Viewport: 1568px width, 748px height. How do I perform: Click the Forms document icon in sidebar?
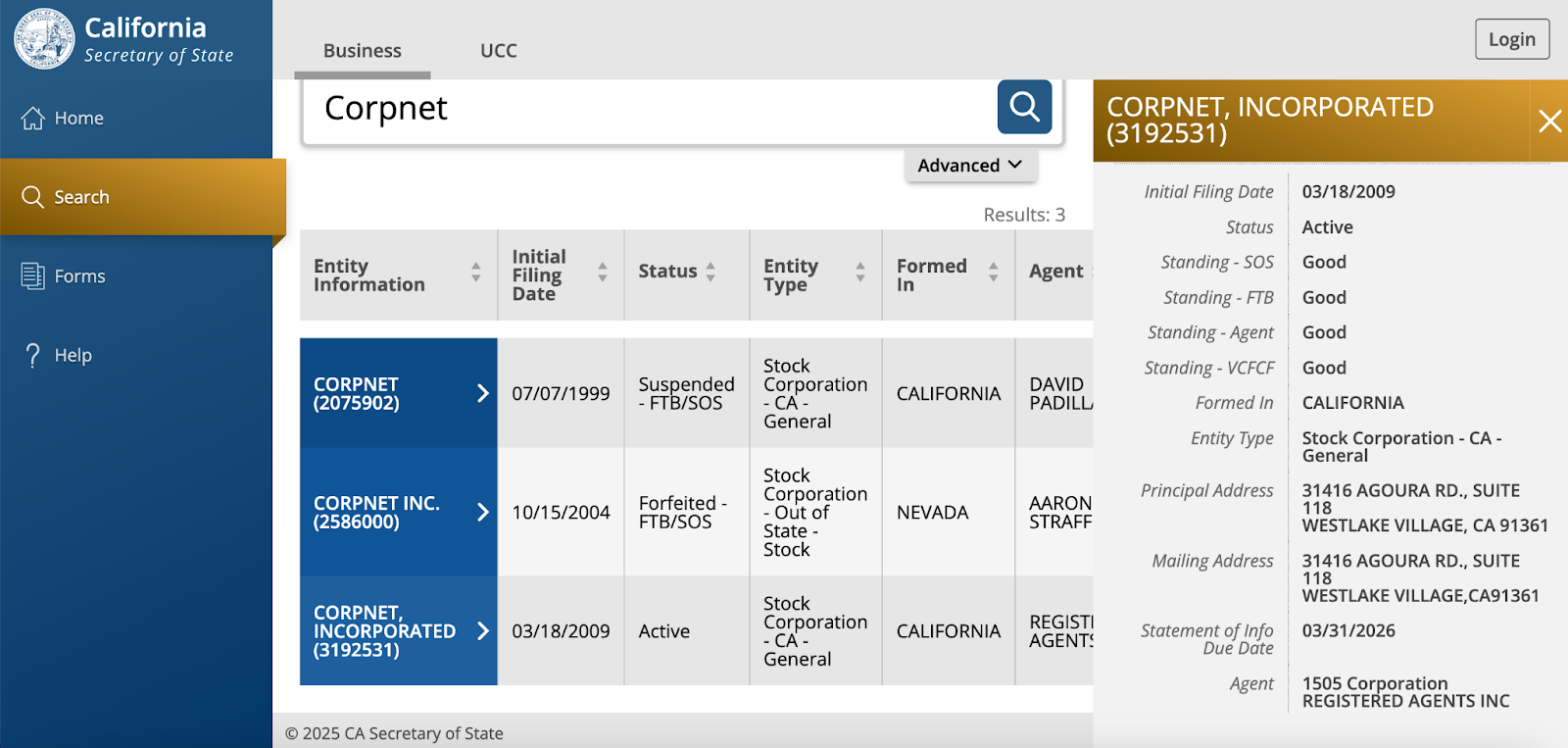[x=33, y=276]
